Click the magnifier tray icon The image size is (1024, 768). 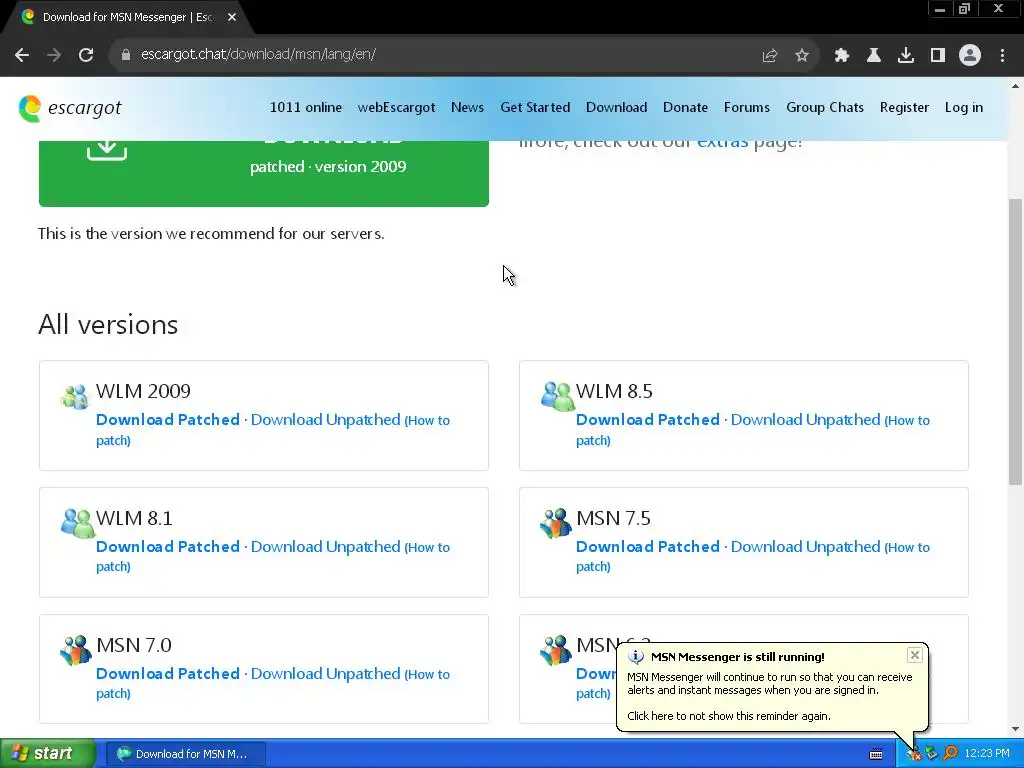[950, 754]
